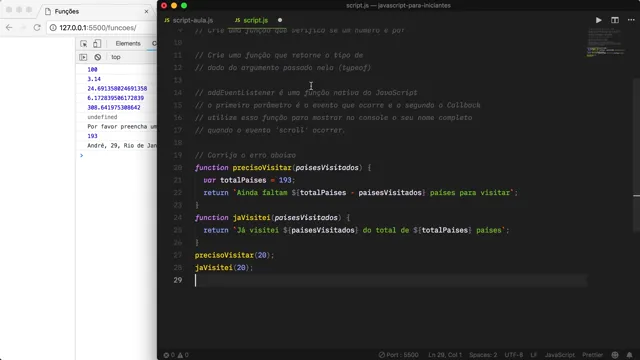Click 'Ln 29, Col 1' in the status bar
Screen dimensions: 640x360
tap(444, 355)
